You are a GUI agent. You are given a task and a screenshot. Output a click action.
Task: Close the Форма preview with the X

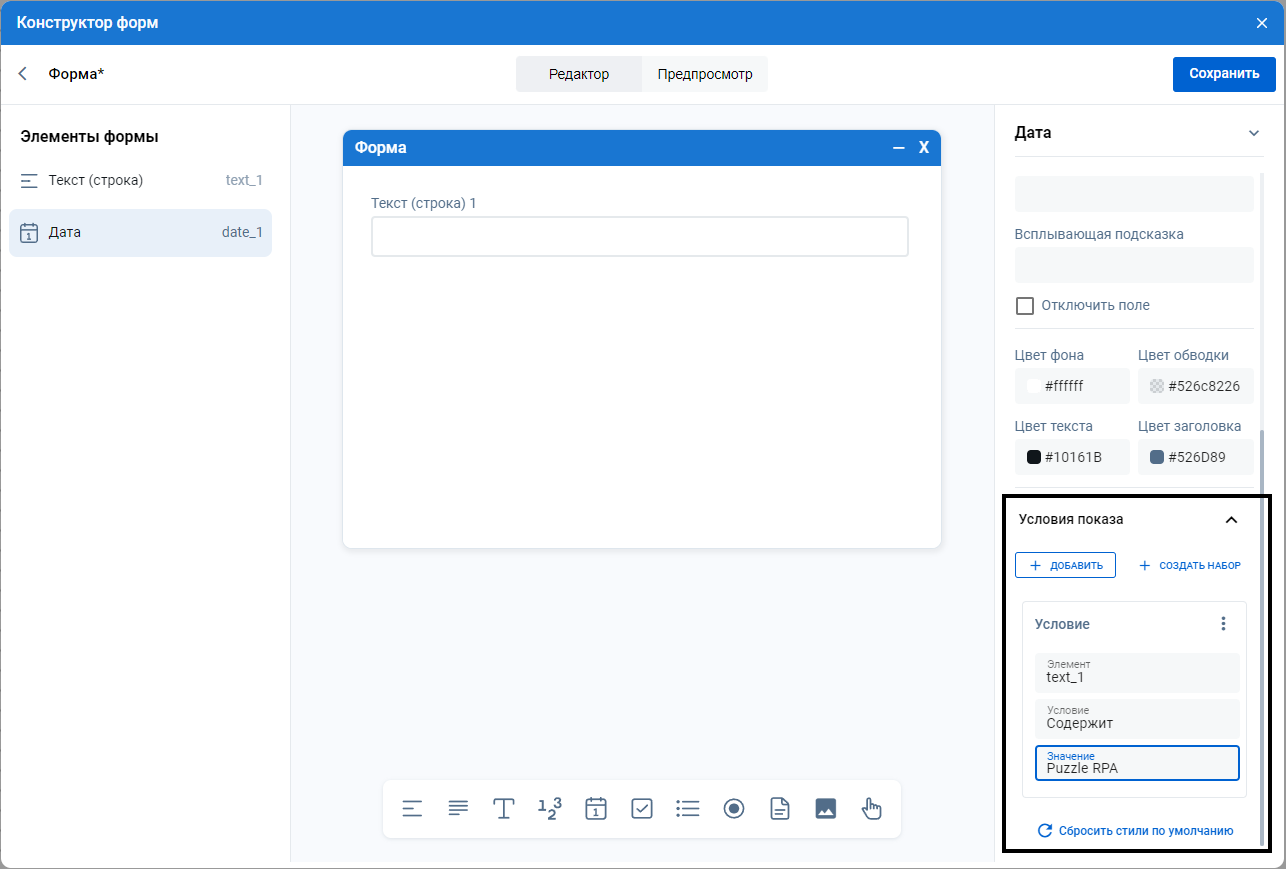point(924,148)
